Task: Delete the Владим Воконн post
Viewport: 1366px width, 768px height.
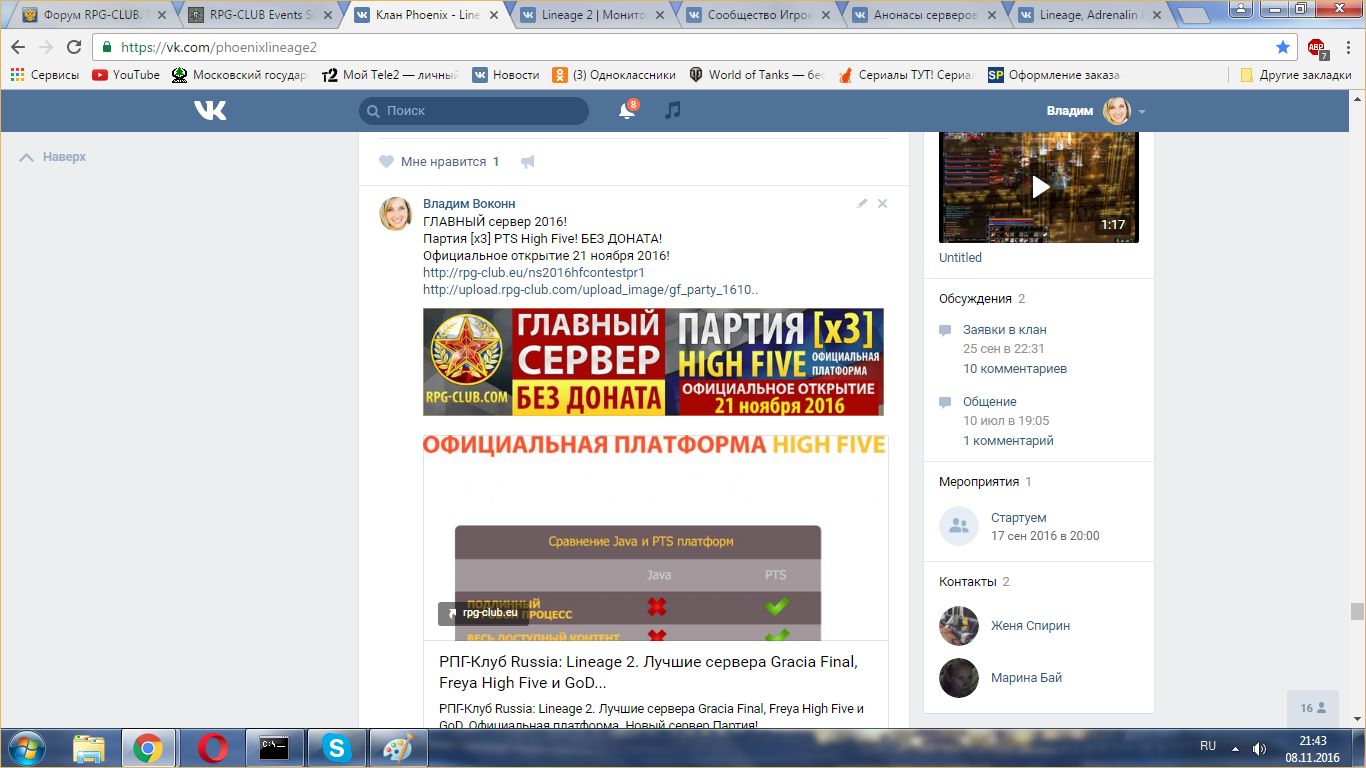Action: pyautogui.click(x=882, y=203)
